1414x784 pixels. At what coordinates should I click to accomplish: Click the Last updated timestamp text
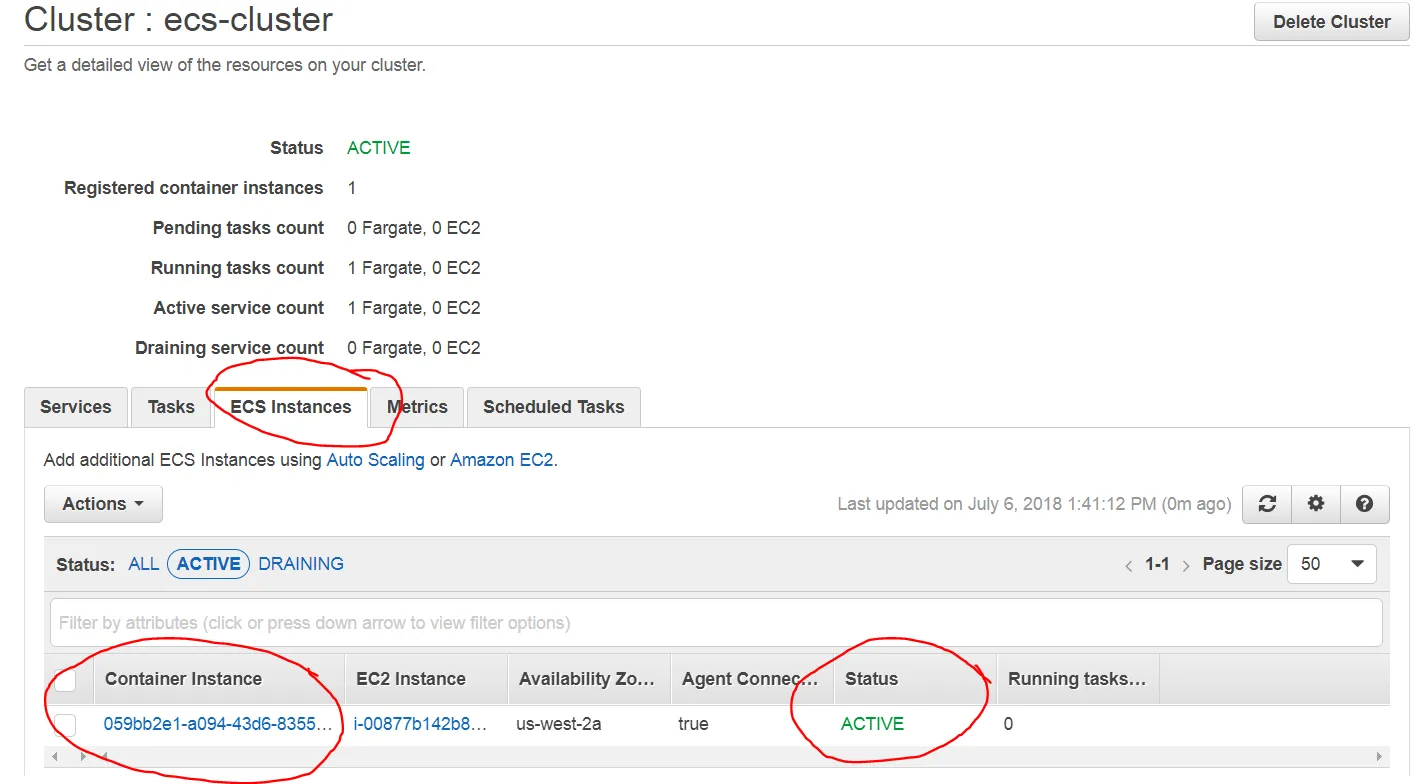pyautogui.click(x=1034, y=504)
